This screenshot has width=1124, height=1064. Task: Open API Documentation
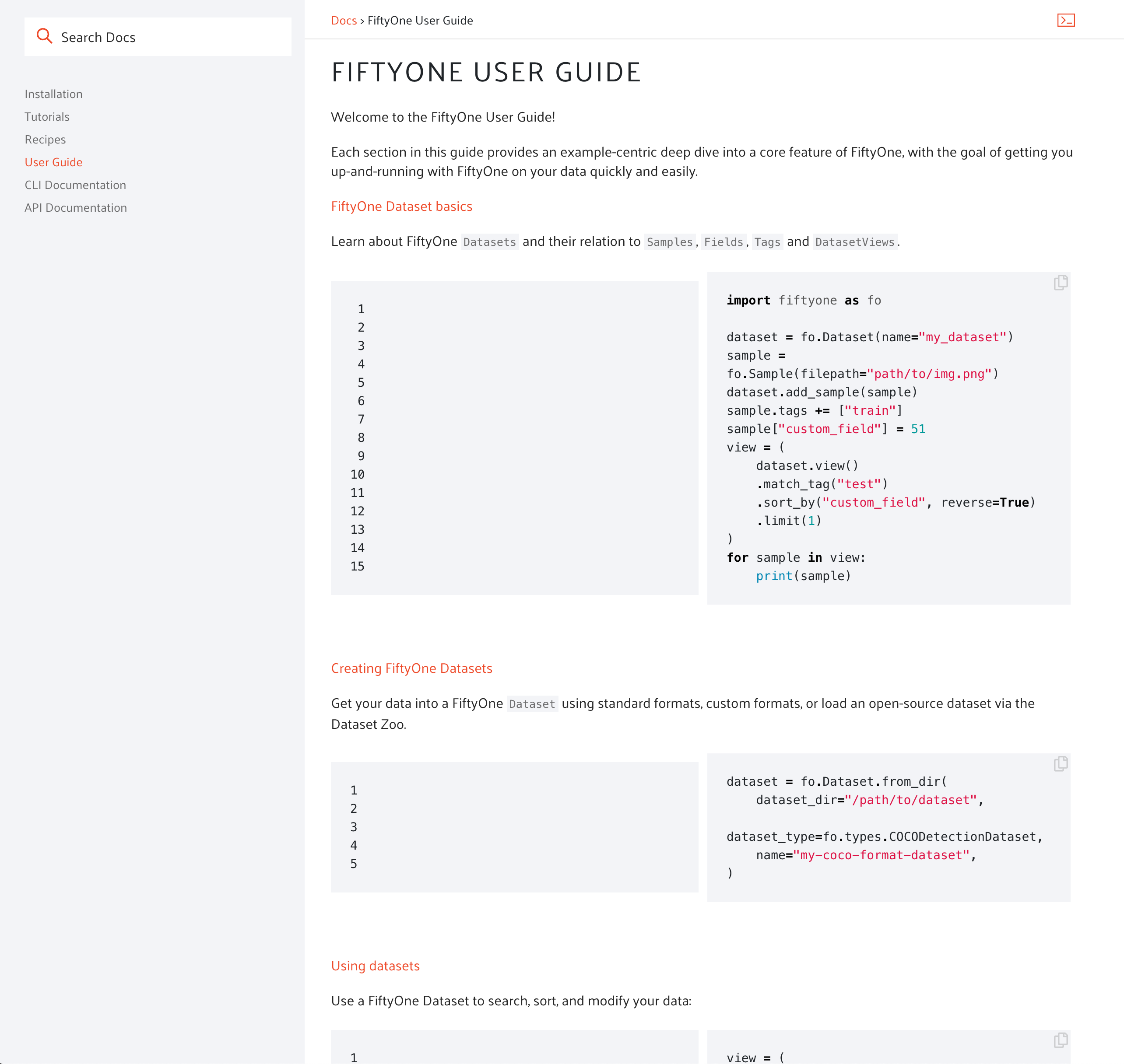(x=75, y=207)
